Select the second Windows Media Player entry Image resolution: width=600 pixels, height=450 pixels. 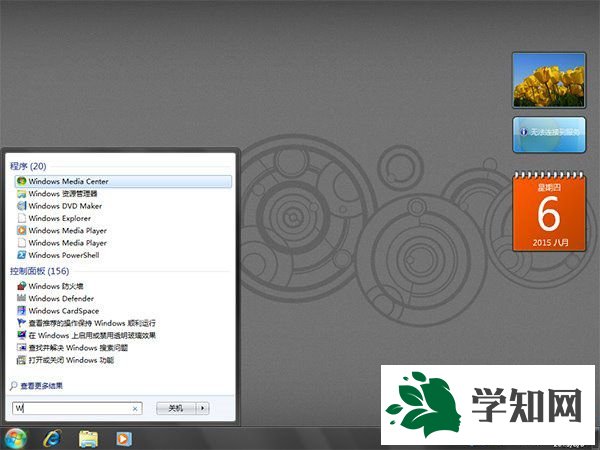click(67, 243)
